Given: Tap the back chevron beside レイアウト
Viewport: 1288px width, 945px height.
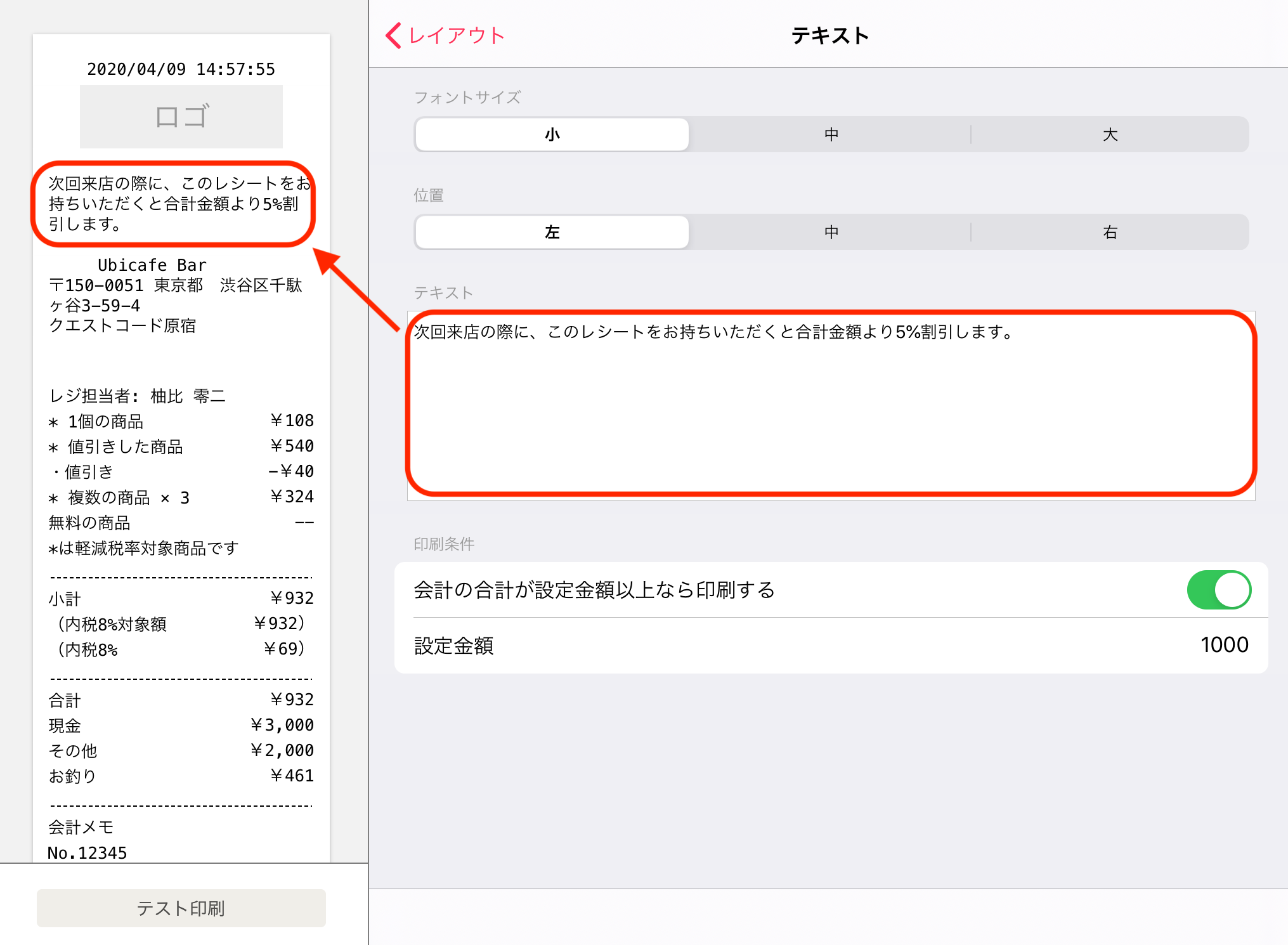Looking at the screenshot, I should click(x=393, y=36).
